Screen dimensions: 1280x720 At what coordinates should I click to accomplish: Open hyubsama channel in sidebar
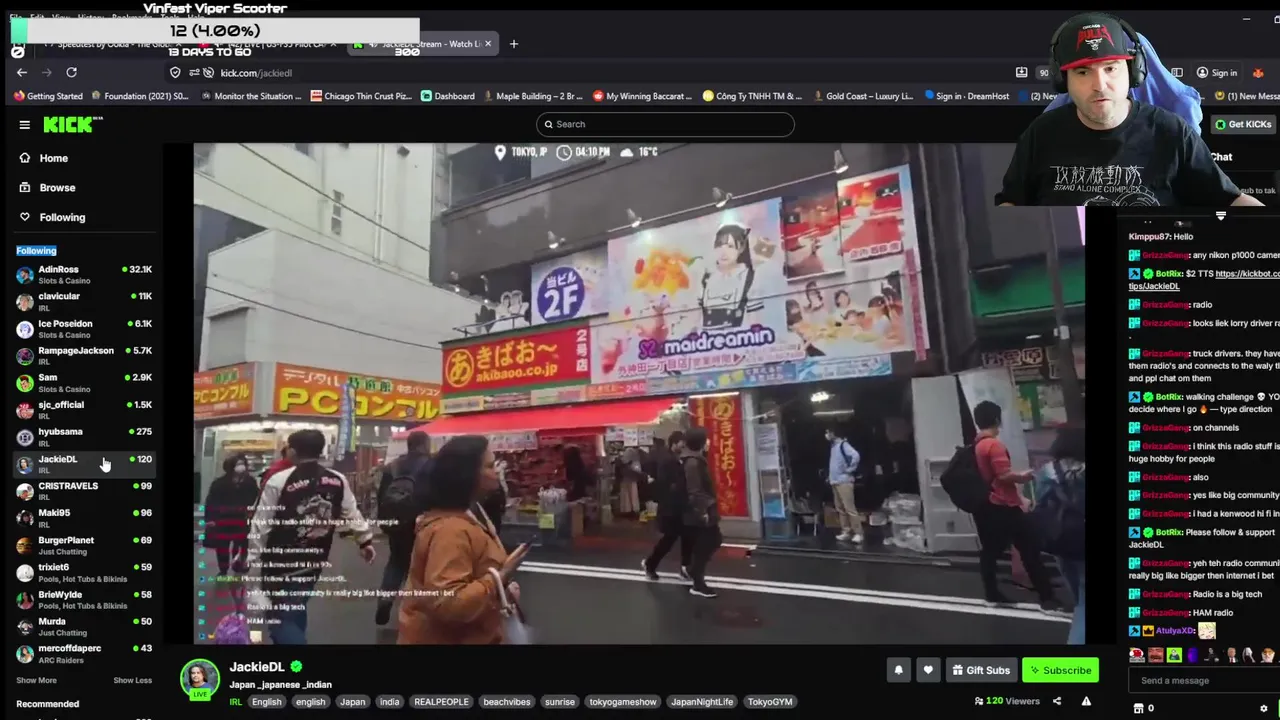tap(83, 436)
